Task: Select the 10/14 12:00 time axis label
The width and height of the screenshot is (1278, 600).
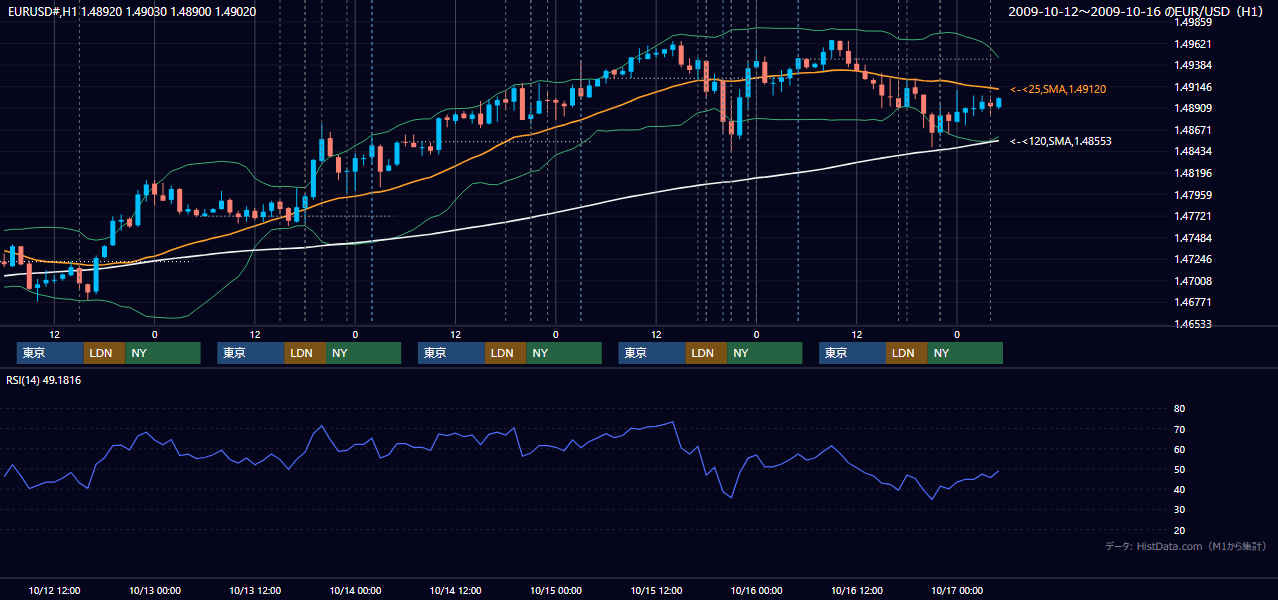Action: tap(455, 590)
